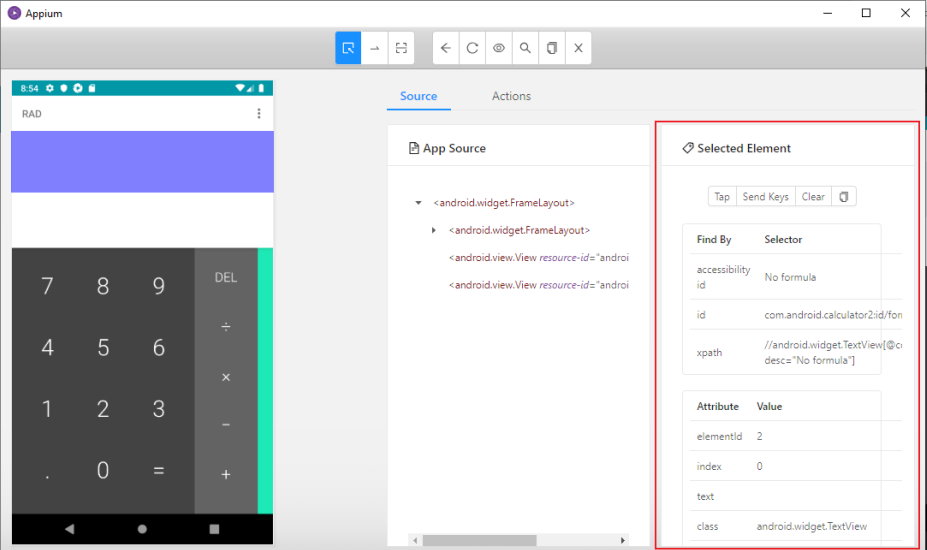Click the Appium logo in title bar
927x550 pixels.
[x=14, y=13]
